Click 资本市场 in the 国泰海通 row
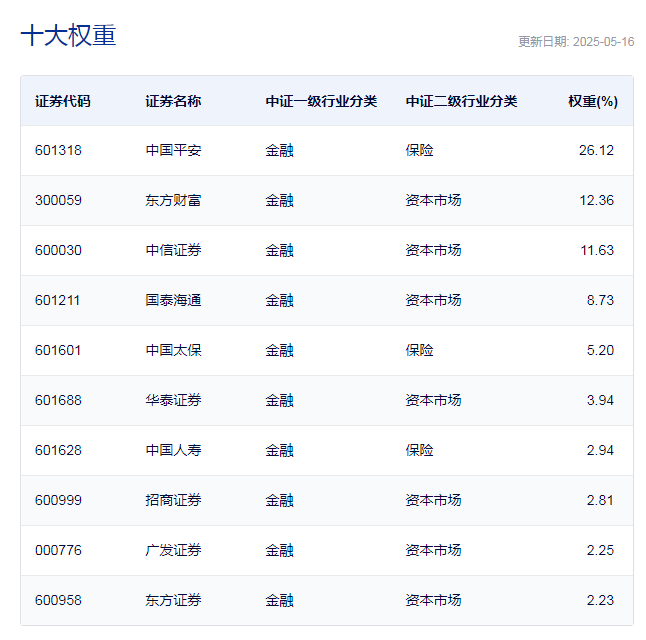 pyautogui.click(x=433, y=300)
